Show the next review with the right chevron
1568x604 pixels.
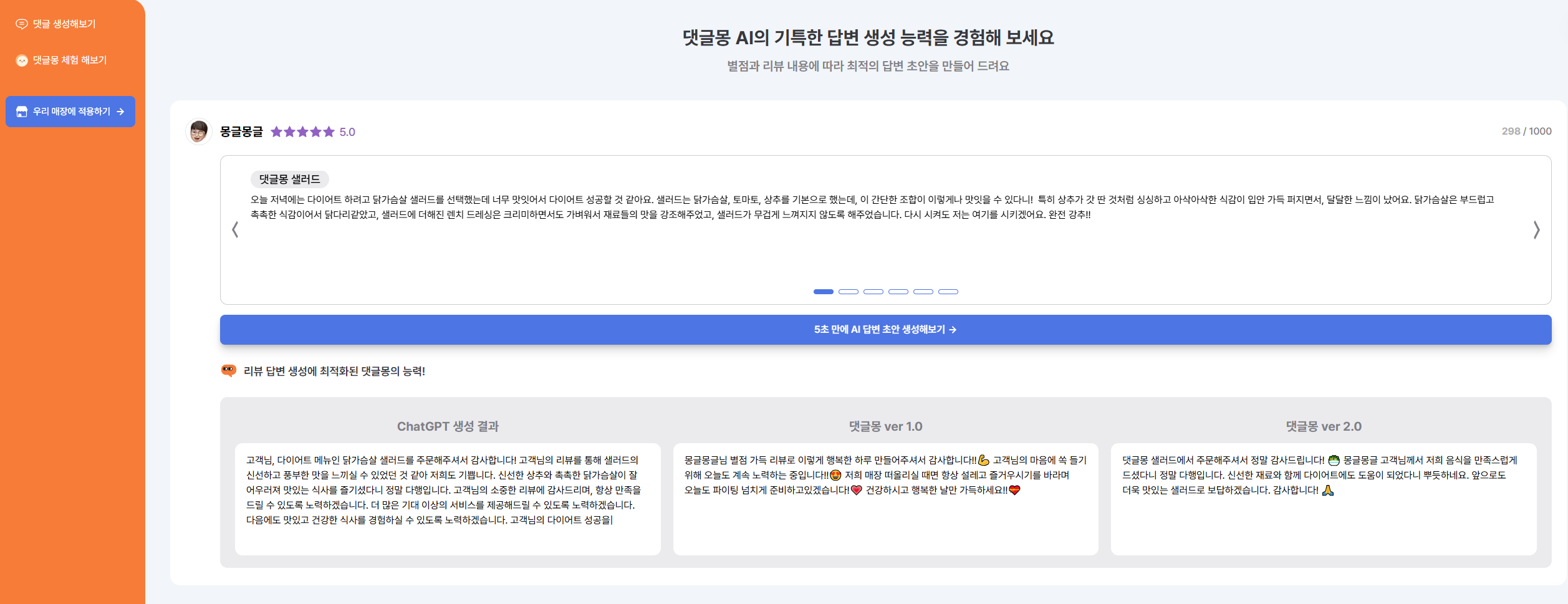pos(1536,229)
